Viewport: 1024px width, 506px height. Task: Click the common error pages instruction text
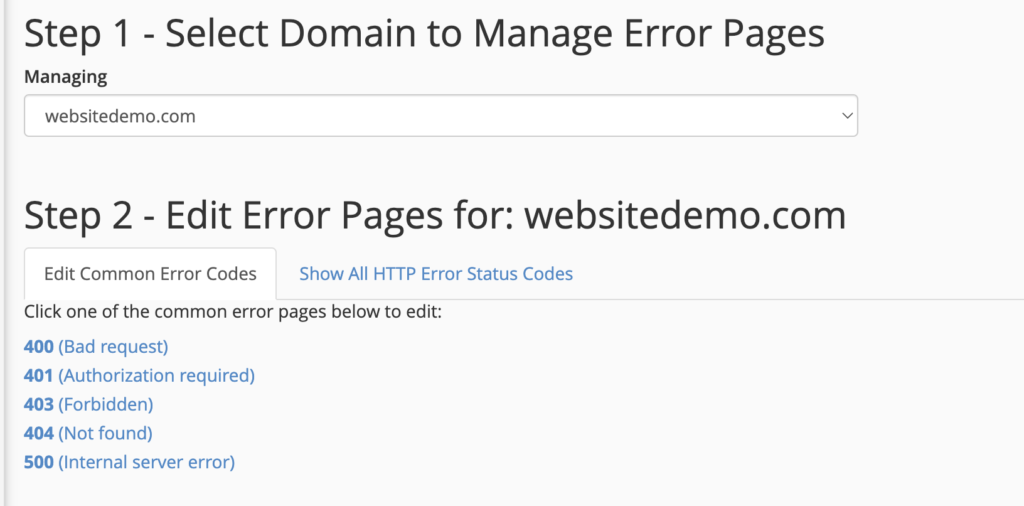click(x=233, y=312)
